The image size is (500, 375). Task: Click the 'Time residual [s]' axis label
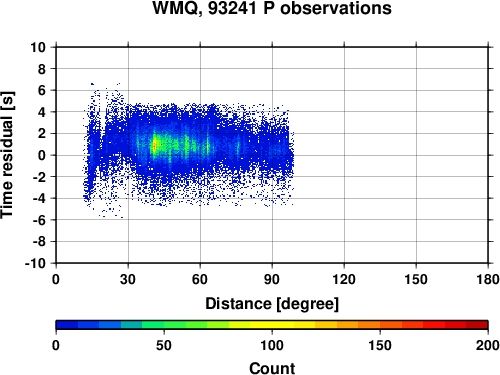(8, 155)
